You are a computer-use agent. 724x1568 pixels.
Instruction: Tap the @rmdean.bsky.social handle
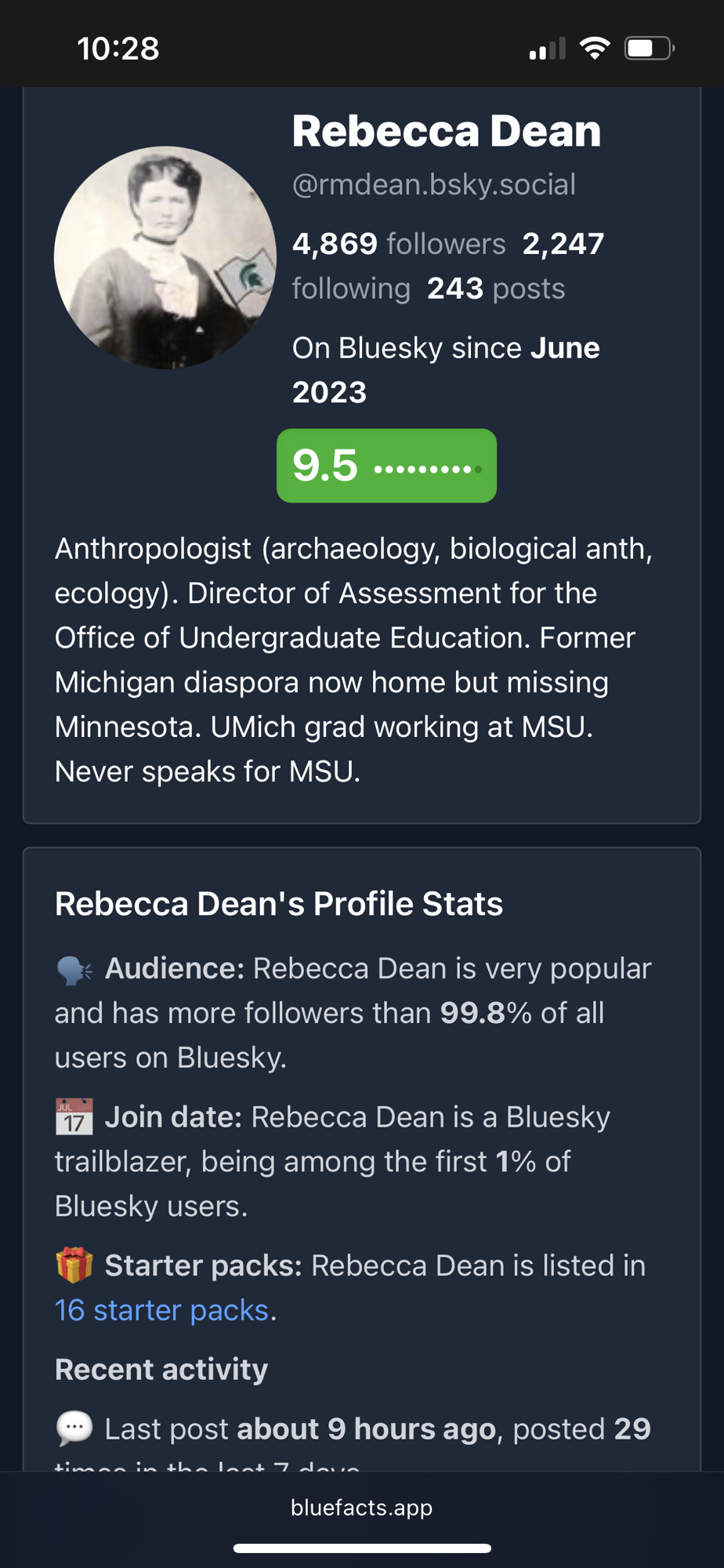point(433,185)
